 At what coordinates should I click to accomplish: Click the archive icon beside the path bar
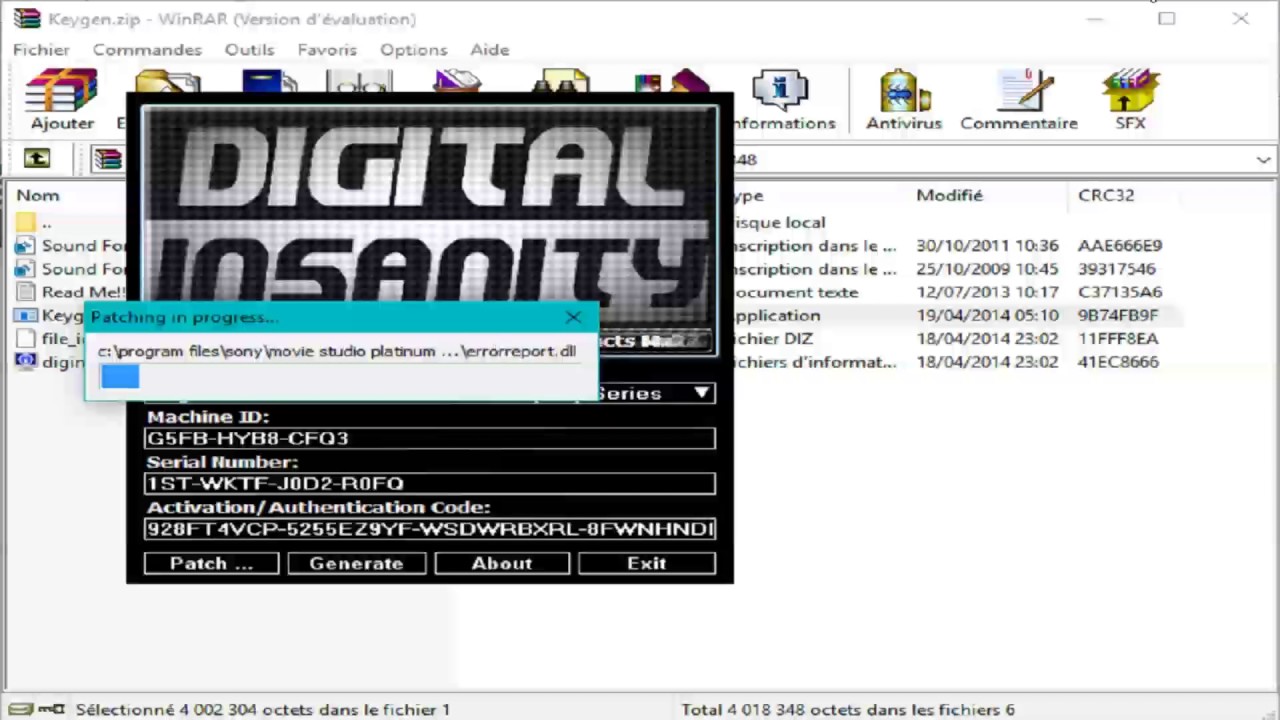[x=107, y=158]
